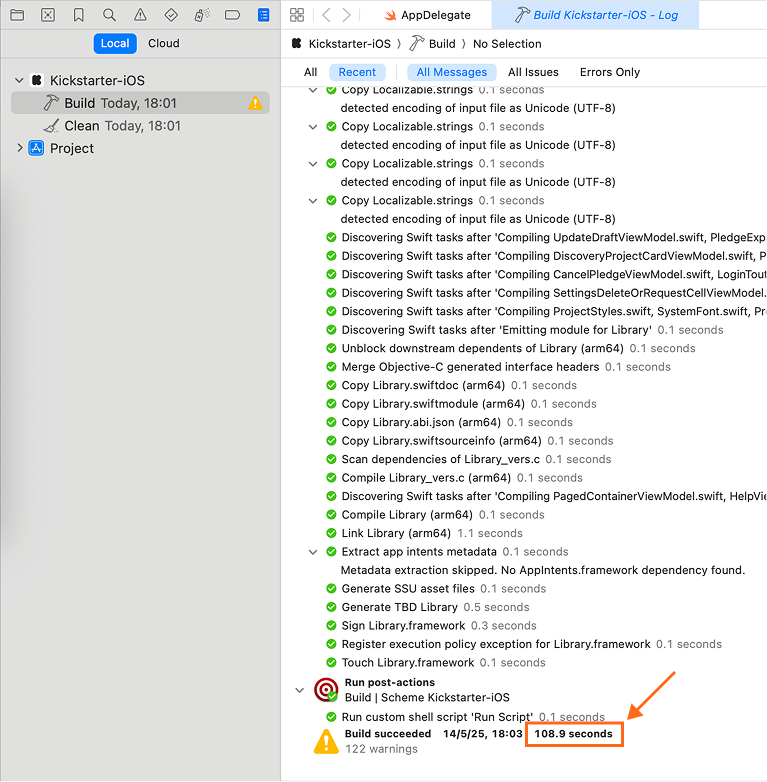The height and width of the screenshot is (782, 767).
Task: Open the Test navigator diamond icon
Action: (171, 15)
